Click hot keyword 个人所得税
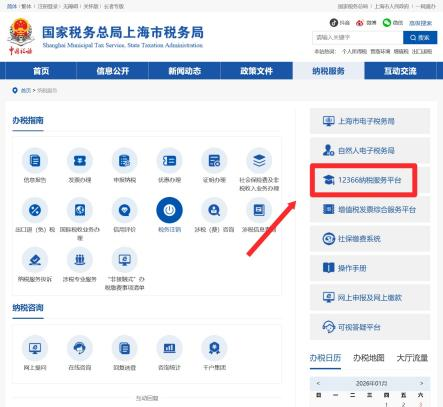443x407 pixels. (354, 51)
